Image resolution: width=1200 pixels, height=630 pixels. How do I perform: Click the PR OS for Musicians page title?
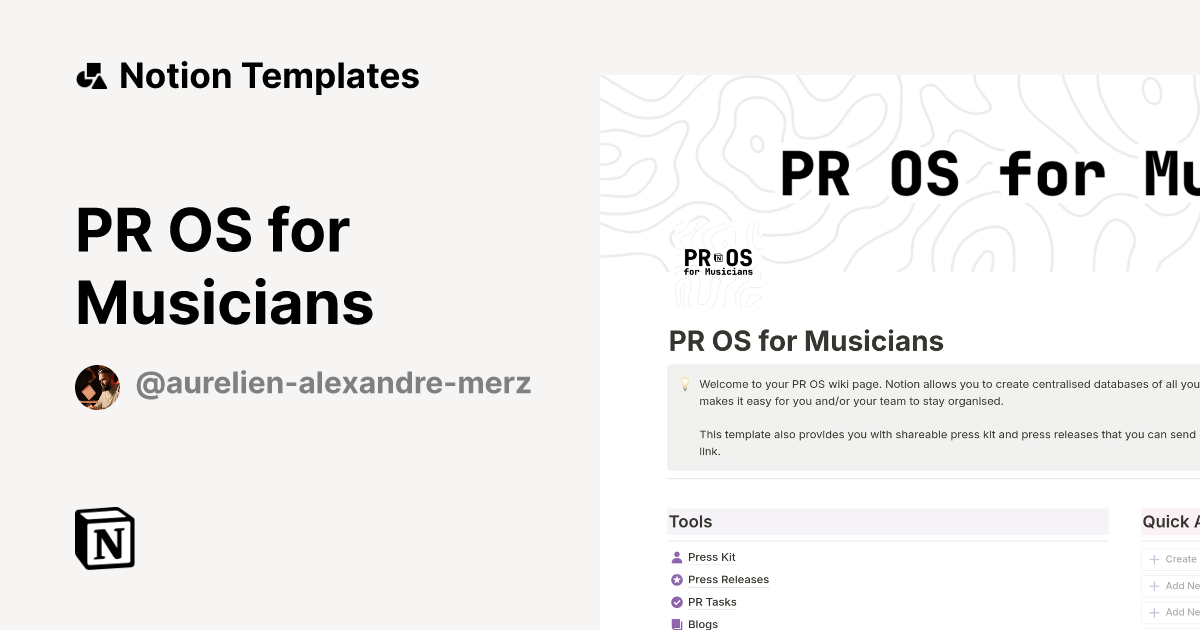point(806,341)
